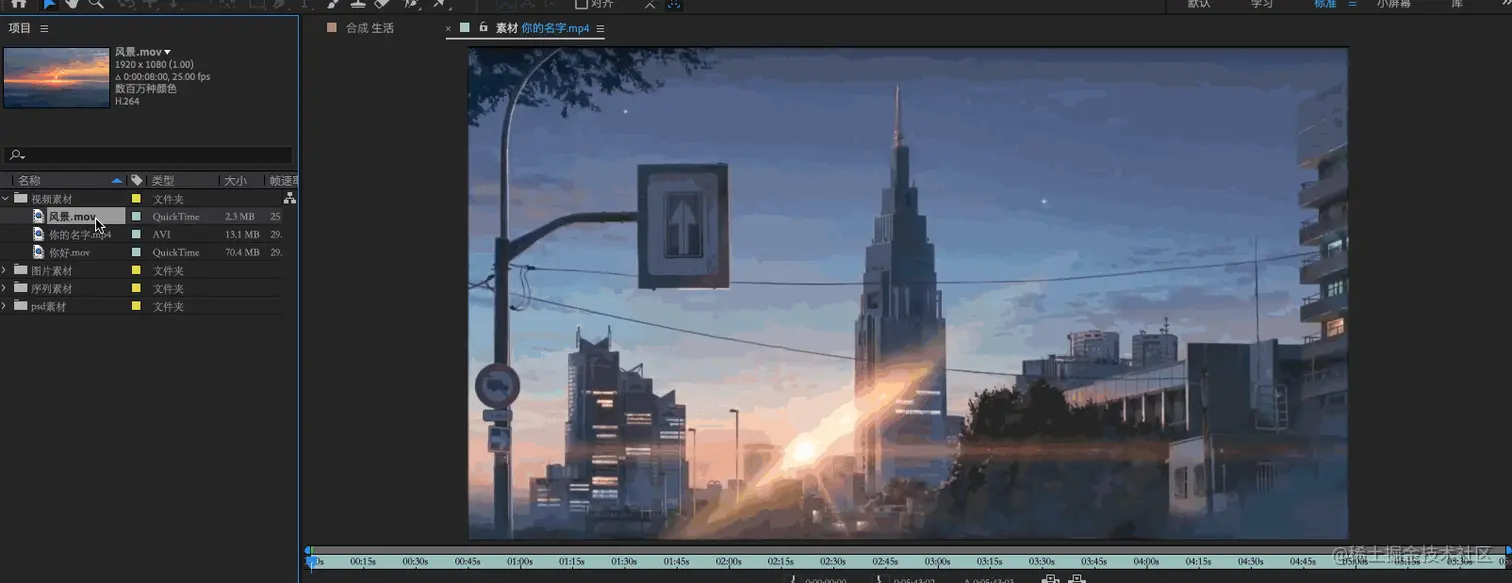This screenshot has height=583, width=1512.
Task: Switch to the 合成 生活 tab
Action: pyautogui.click(x=370, y=28)
